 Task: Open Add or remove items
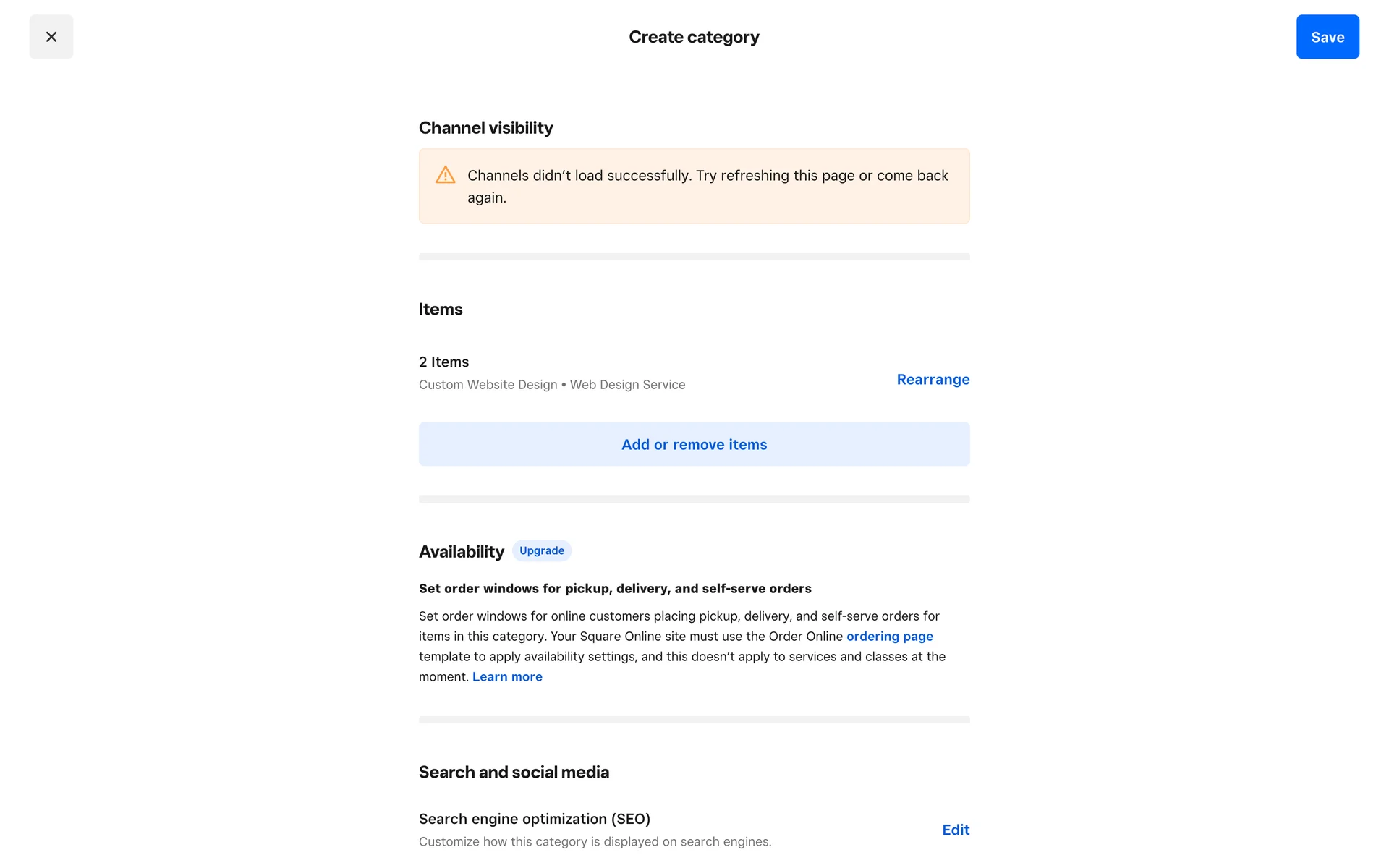pyautogui.click(x=694, y=444)
